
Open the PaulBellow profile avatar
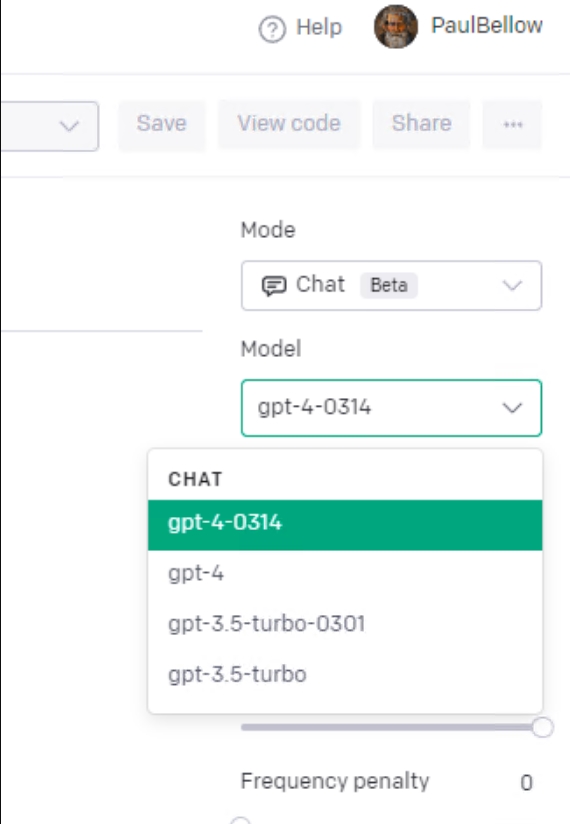(x=396, y=26)
